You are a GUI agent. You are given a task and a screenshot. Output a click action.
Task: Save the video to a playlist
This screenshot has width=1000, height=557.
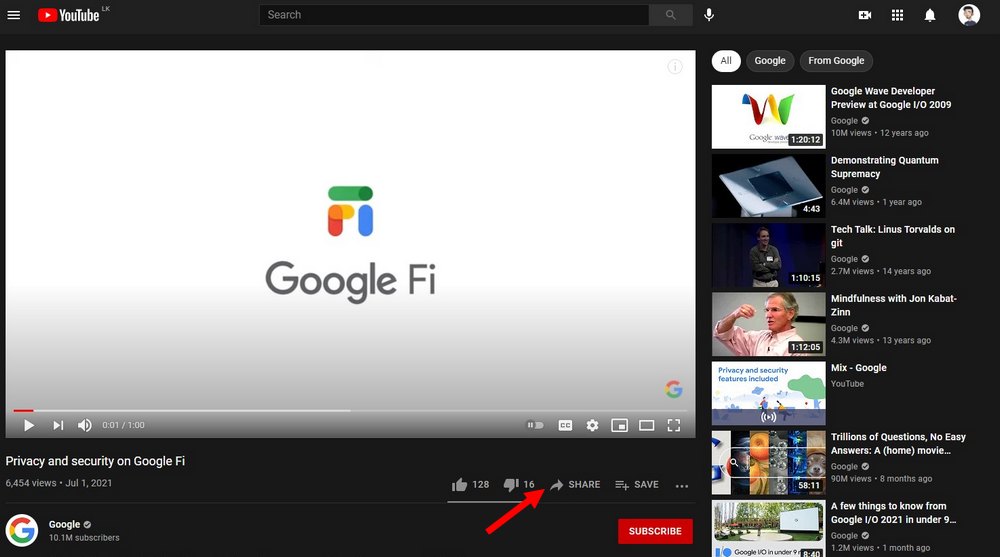(636, 485)
